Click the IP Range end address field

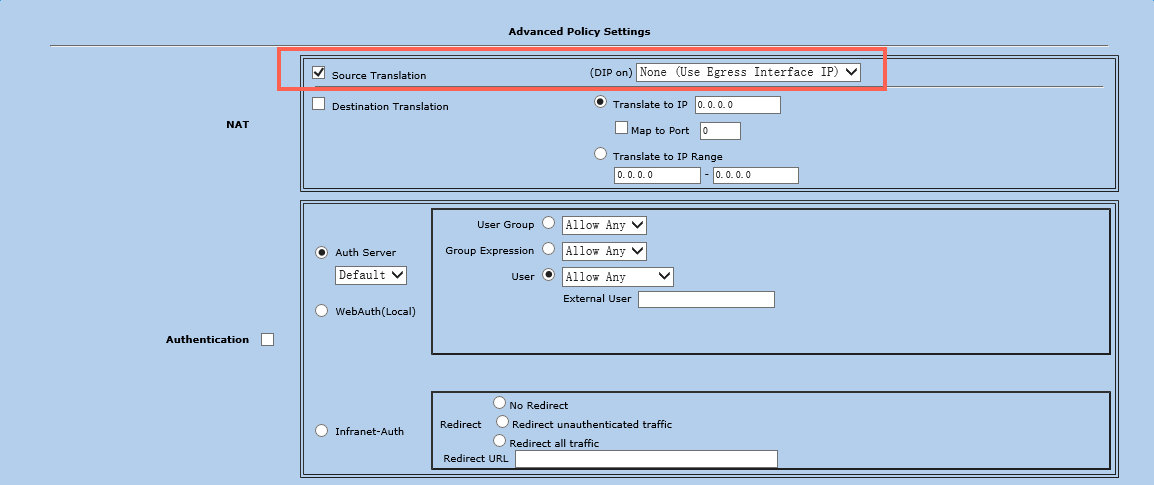tap(756, 175)
